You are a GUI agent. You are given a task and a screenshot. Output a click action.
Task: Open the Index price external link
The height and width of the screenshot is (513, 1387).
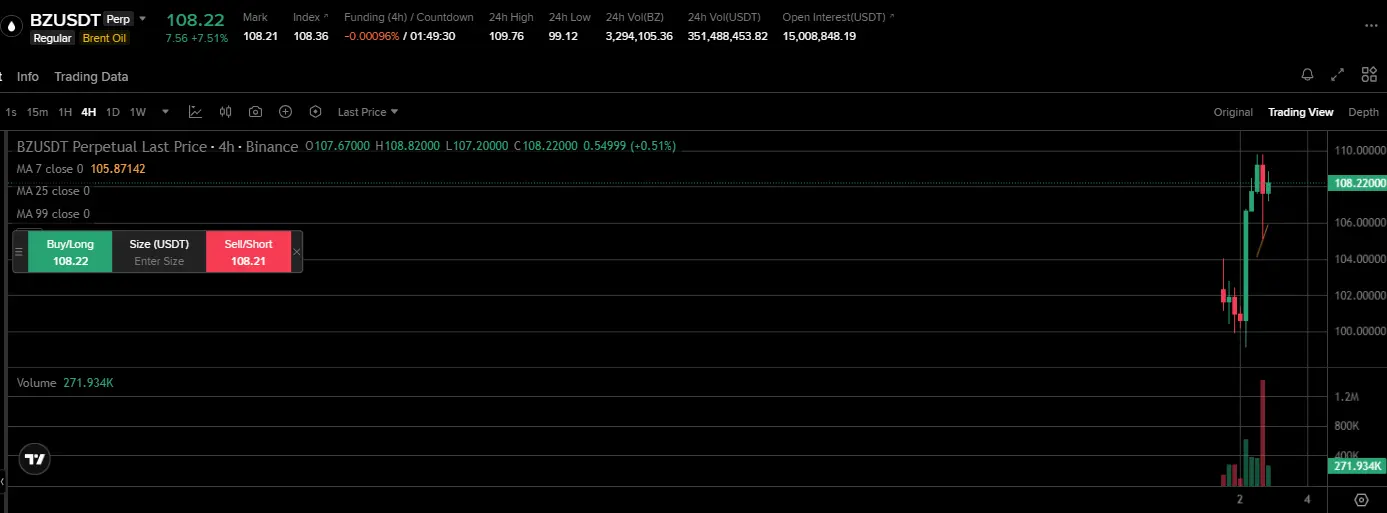[x=325, y=18]
